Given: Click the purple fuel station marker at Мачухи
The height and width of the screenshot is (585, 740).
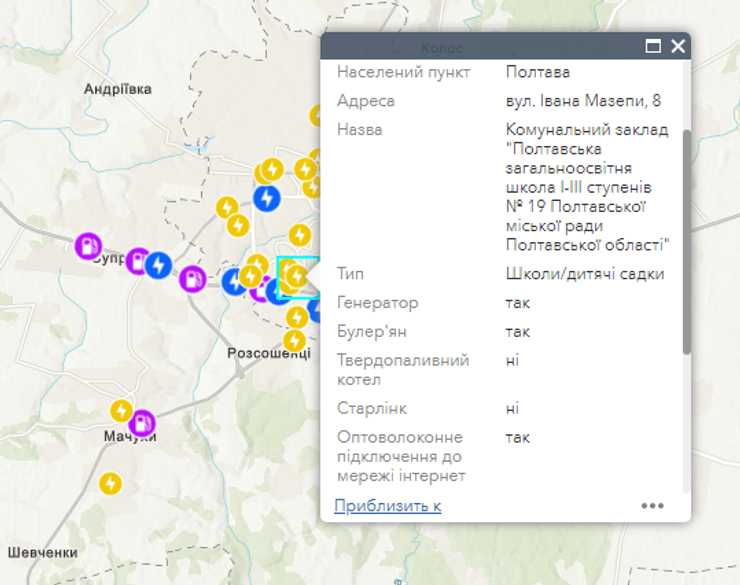Looking at the screenshot, I should click(142, 424).
